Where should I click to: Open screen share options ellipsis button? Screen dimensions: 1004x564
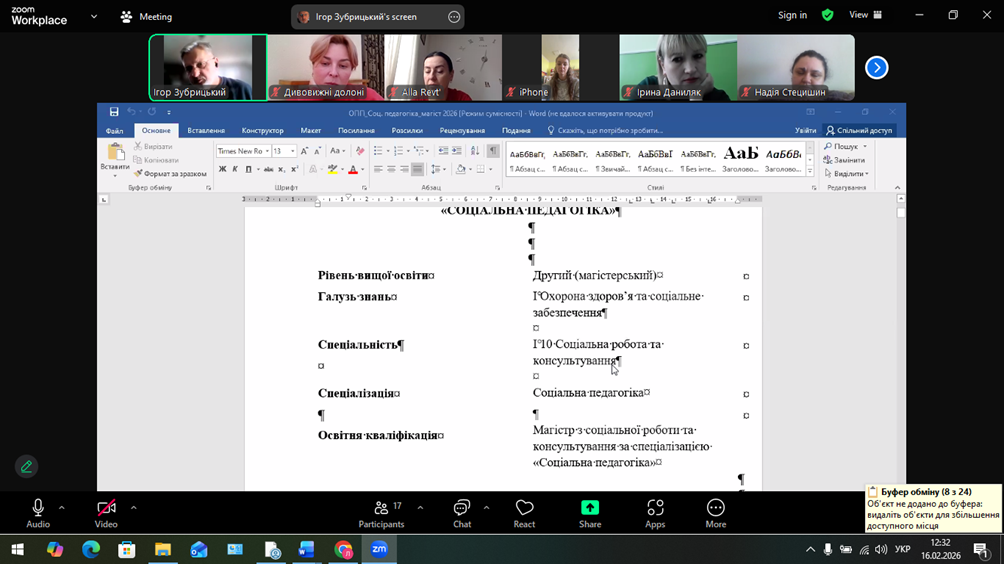coord(454,17)
